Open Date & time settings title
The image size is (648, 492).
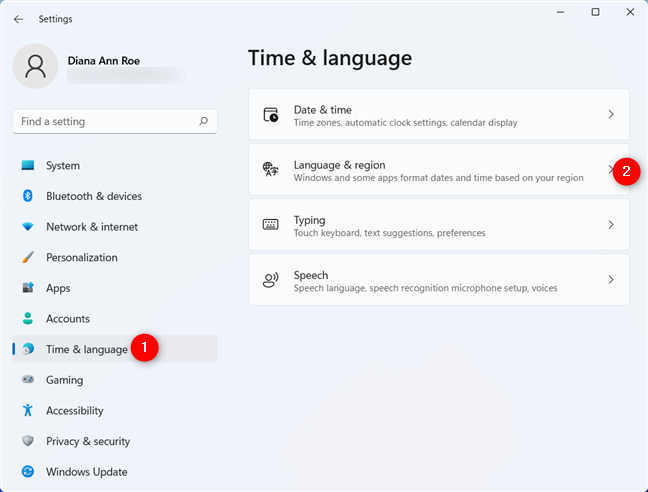[323, 110]
